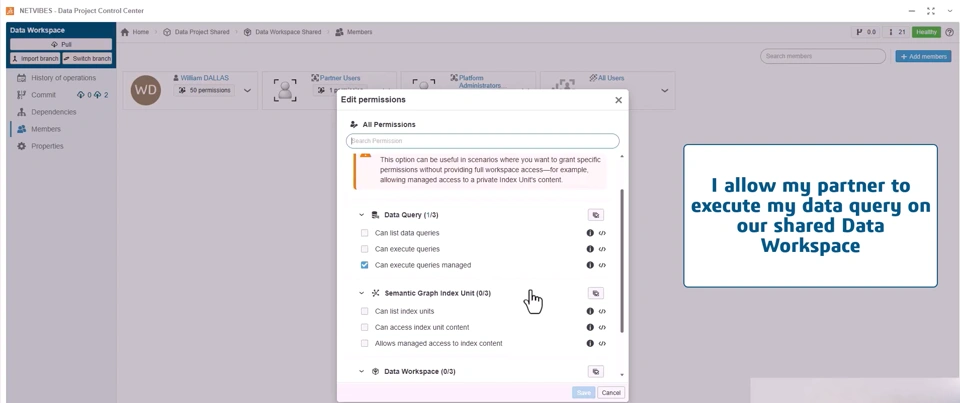The width and height of the screenshot is (960, 403).
Task: Click code icon beside Can execute queries
Action: pos(602,249)
